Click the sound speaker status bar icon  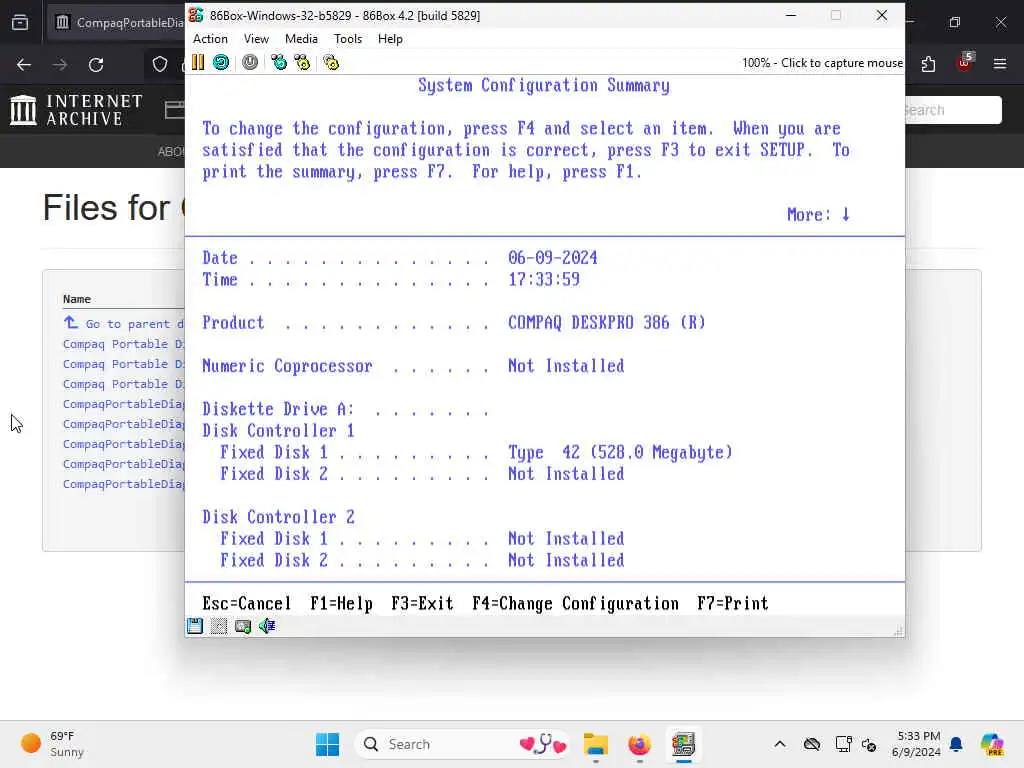[x=267, y=626]
